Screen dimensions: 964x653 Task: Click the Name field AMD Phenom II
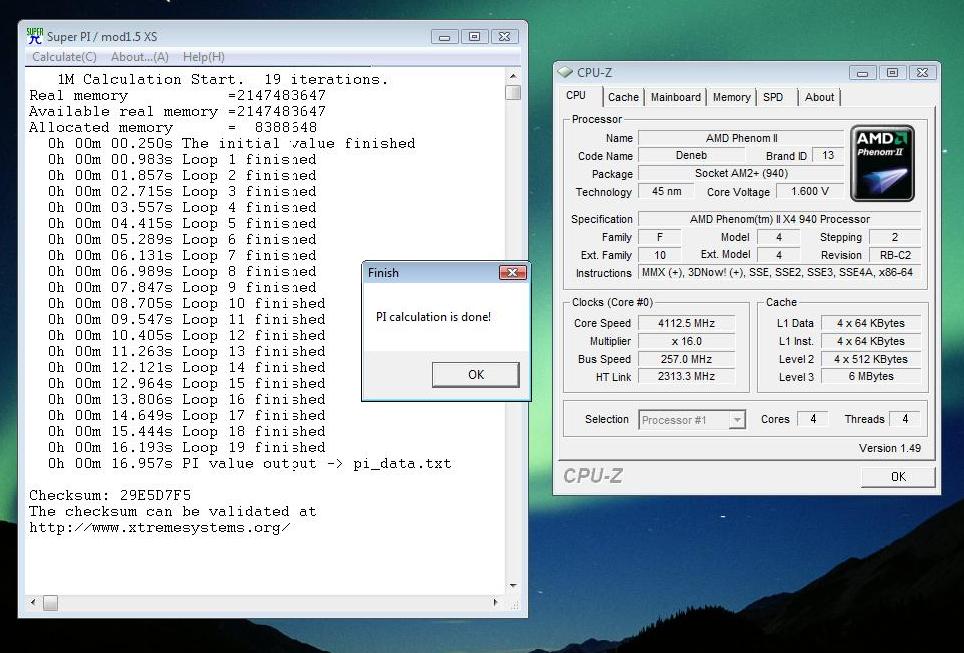(741, 138)
